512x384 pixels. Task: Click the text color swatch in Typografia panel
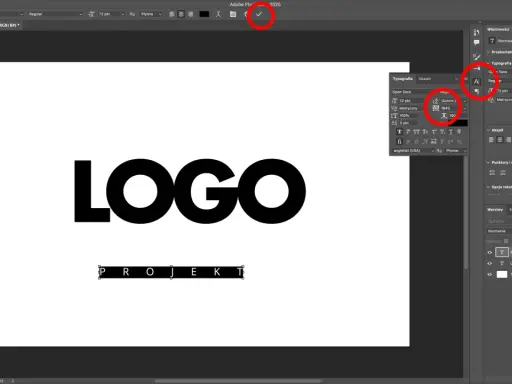pyautogui.click(x=458, y=123)
